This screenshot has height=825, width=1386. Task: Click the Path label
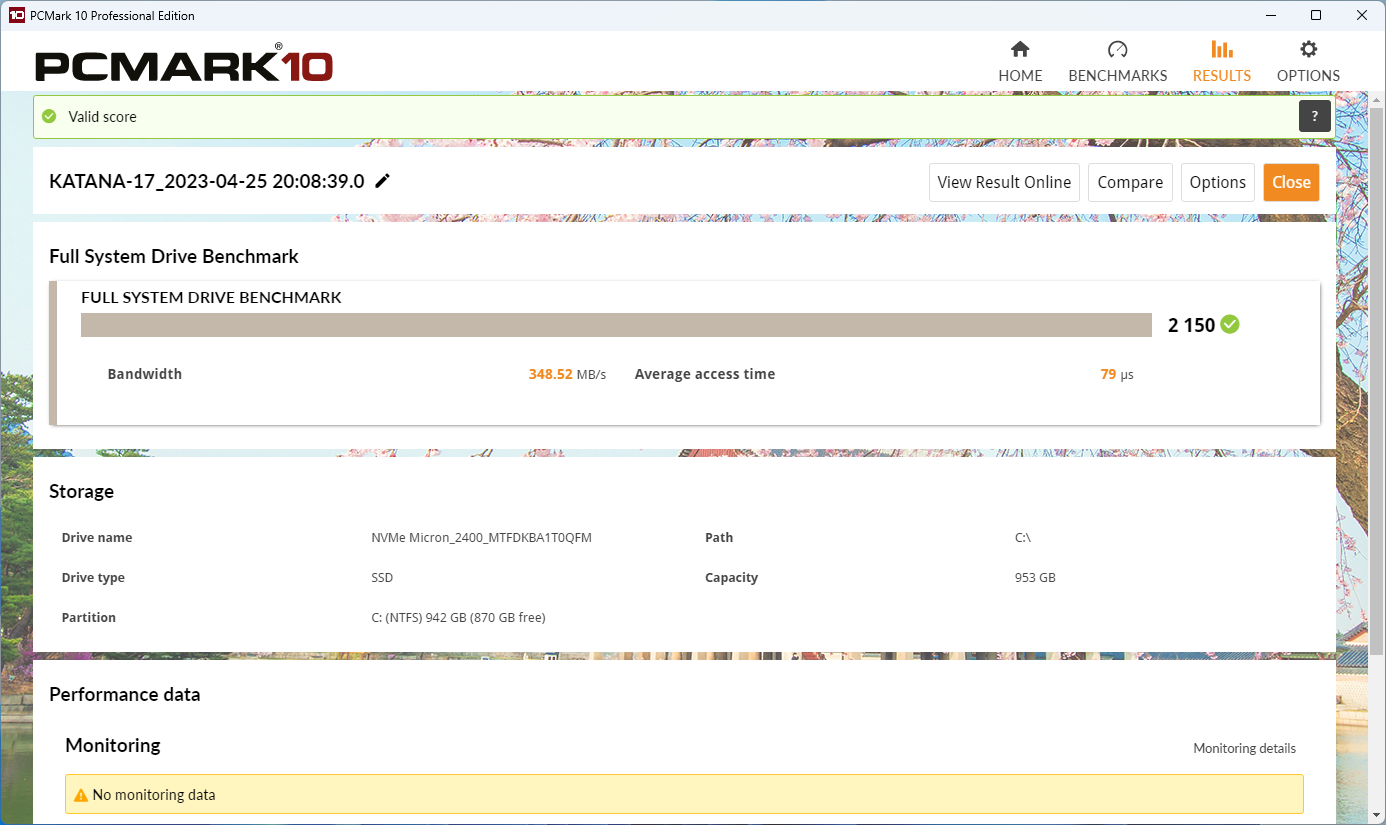click(x=719, y=538)
